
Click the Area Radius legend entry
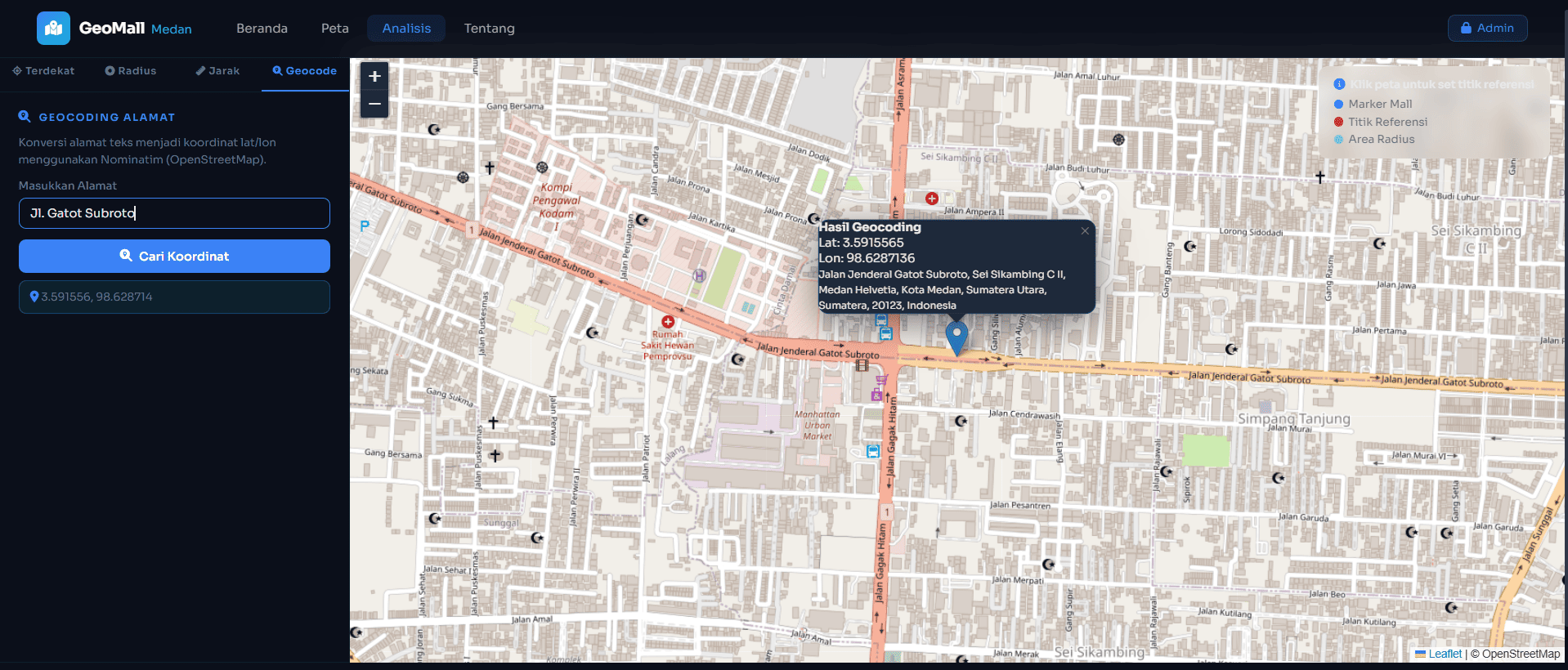coord(1373,139)
